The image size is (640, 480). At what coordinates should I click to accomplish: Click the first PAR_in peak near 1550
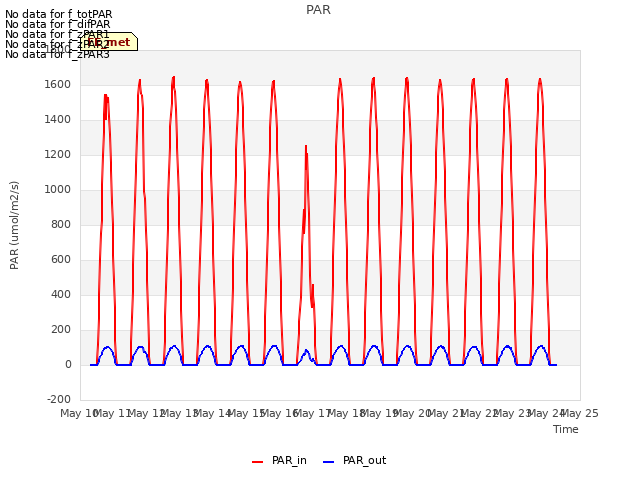[105, 96]
